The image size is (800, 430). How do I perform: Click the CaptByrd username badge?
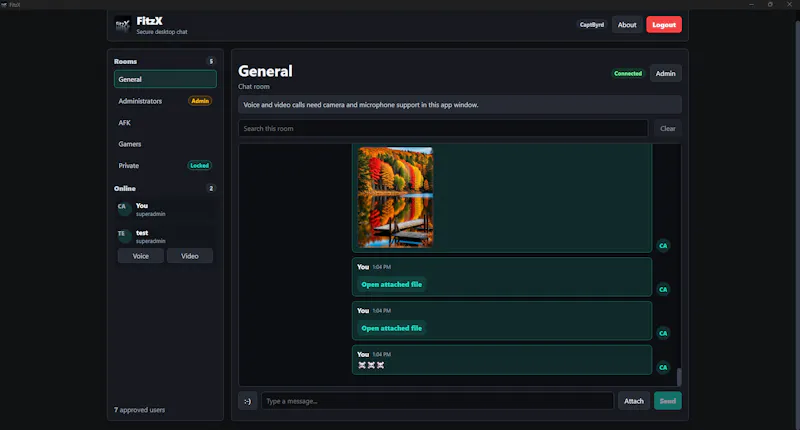click(x=592, y=24)
